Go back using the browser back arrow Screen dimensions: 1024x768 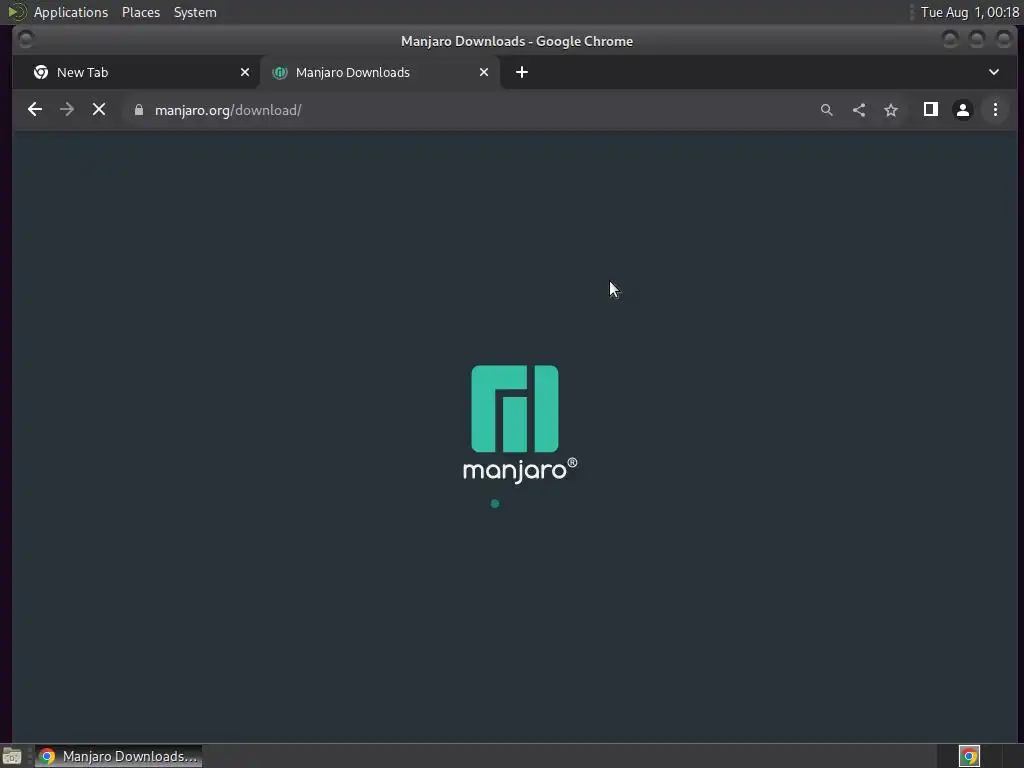coord(35,110)
